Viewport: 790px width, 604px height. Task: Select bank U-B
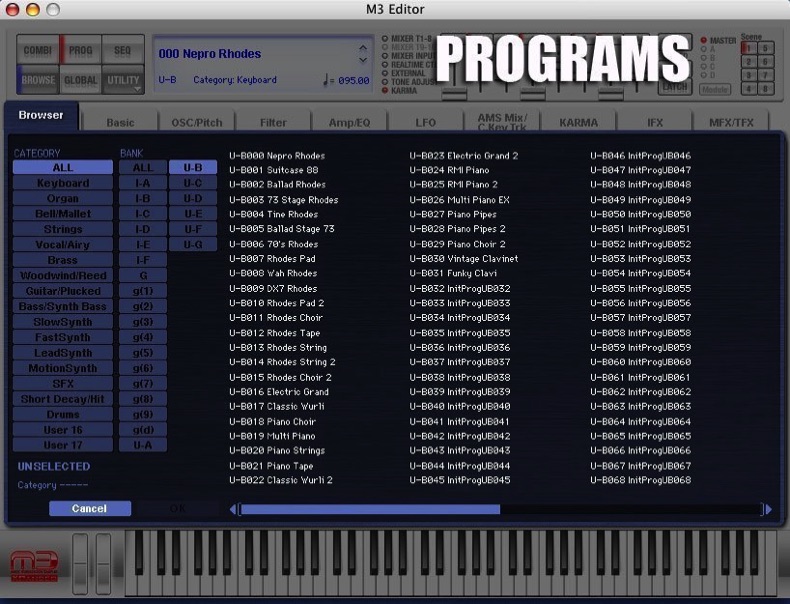[193, 167]
